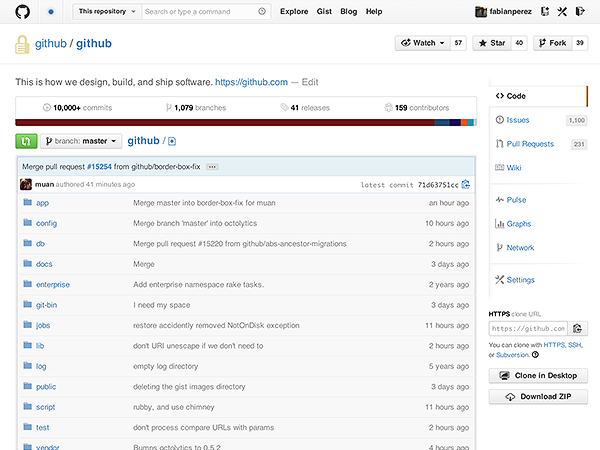This screenshot has width=600, height=450.
Task: Copy latest commit SHA clipboard icon
Action: [466, 184]
